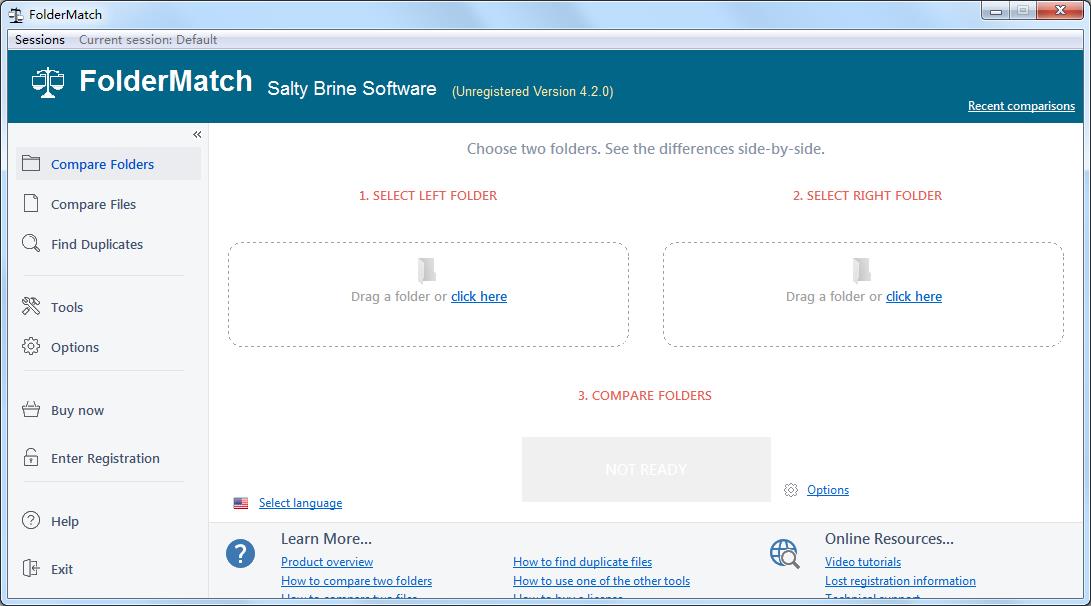Open How to compare two folders link
Image resolution: width=1091 pixels, height=606 pixels.
[x=356, y=581]
